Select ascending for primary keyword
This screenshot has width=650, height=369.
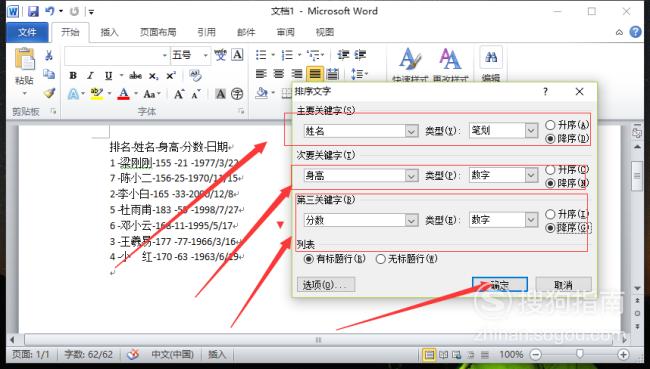[x=550, y=125]
